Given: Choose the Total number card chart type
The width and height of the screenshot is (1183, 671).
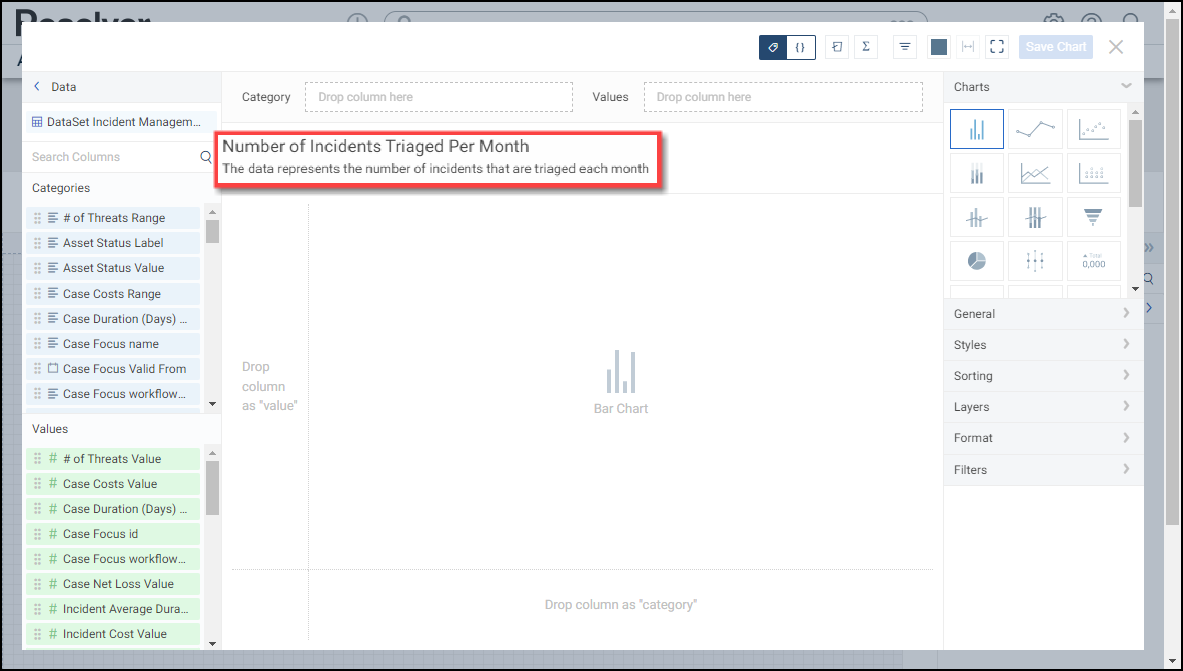Looking at the screenshot, I should [x=1094, y=261].
